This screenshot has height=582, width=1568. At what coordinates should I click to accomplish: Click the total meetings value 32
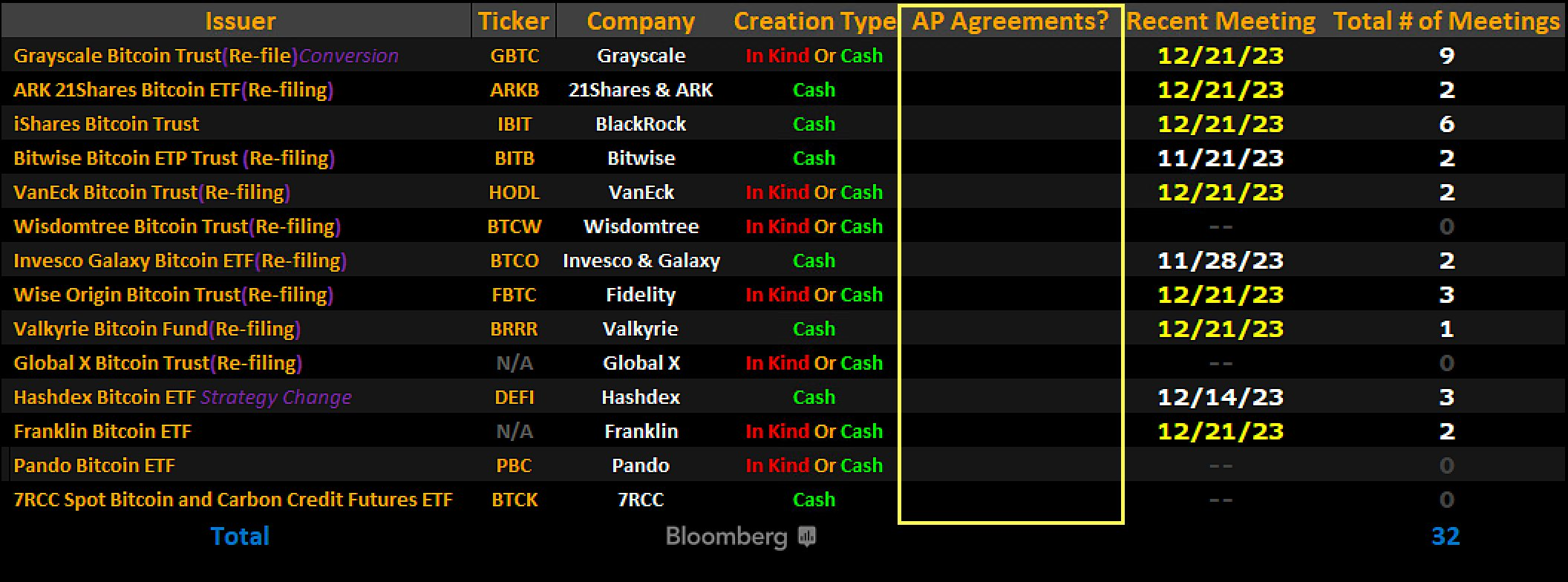tap(1445, 536)
